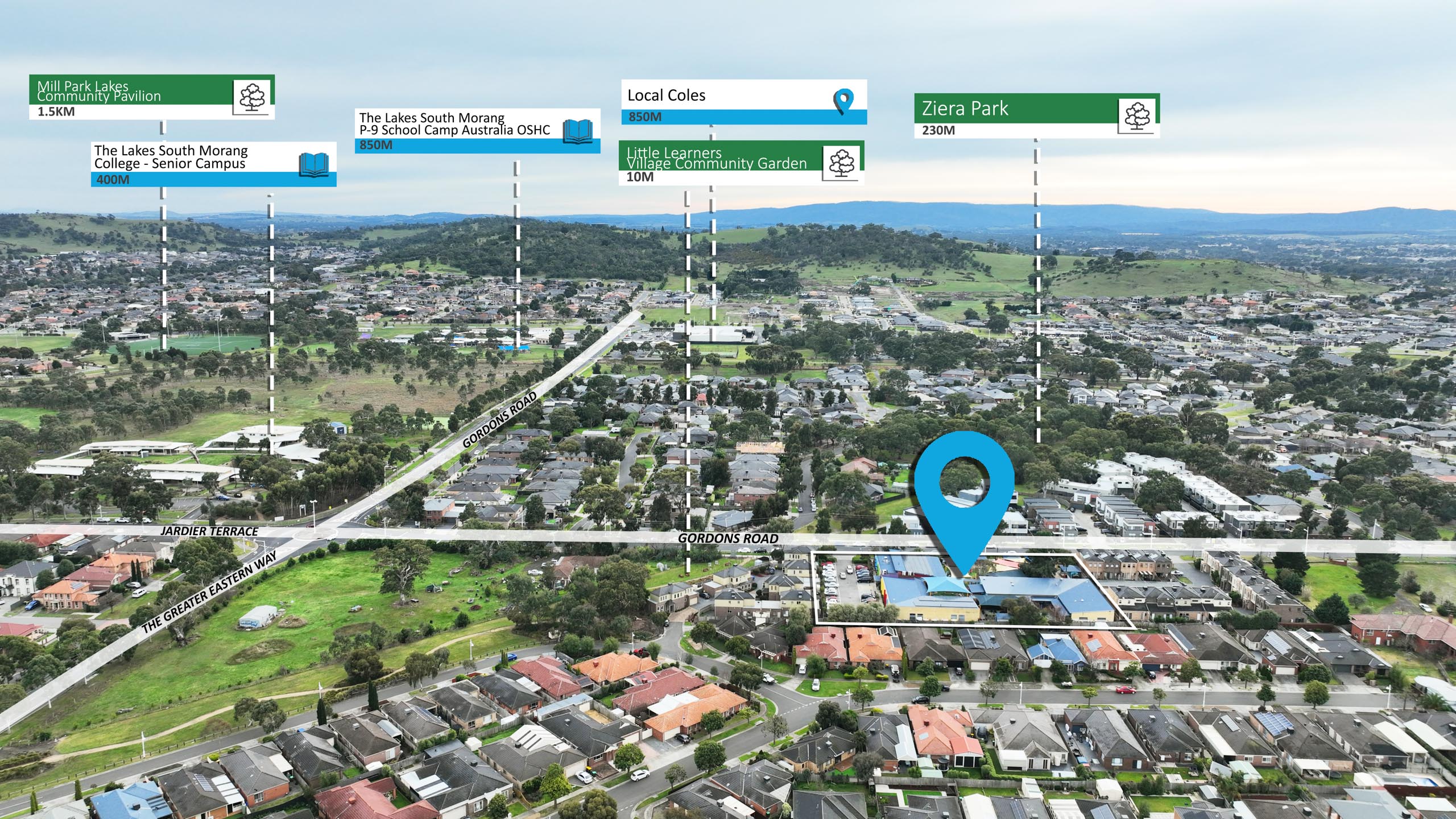Click the 'Mill Park Lakes Community Pavilion' title
This screenshot has width=1456, height=819.
tap(99, 91)
